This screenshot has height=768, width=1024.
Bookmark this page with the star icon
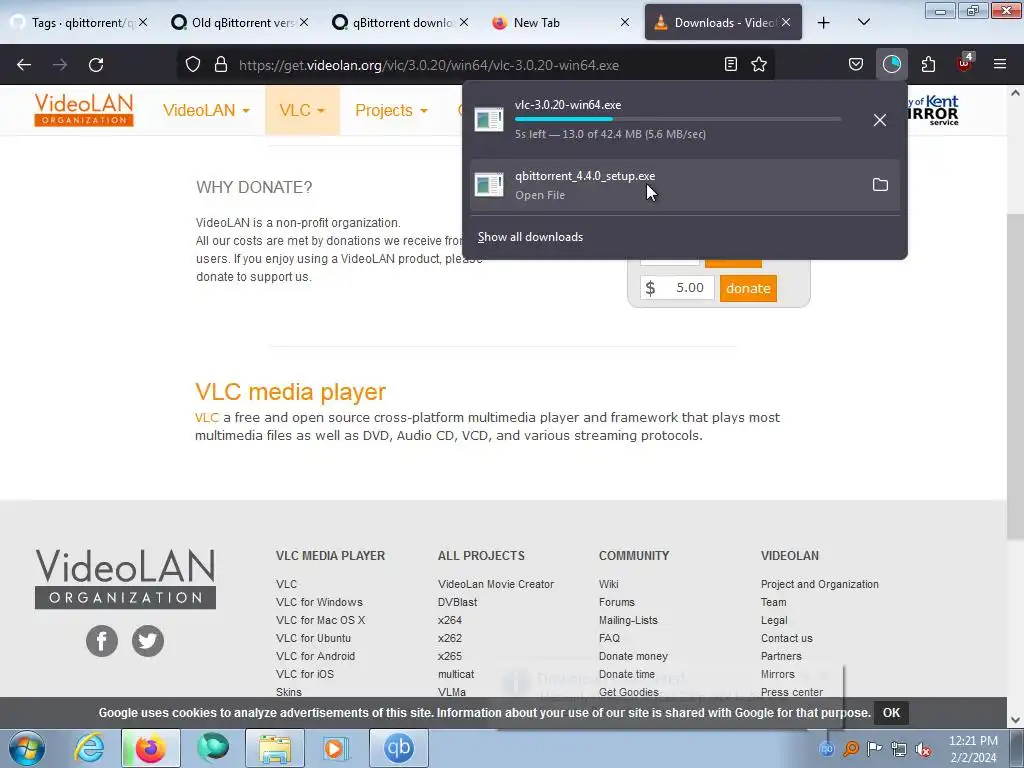coord(759,65)
